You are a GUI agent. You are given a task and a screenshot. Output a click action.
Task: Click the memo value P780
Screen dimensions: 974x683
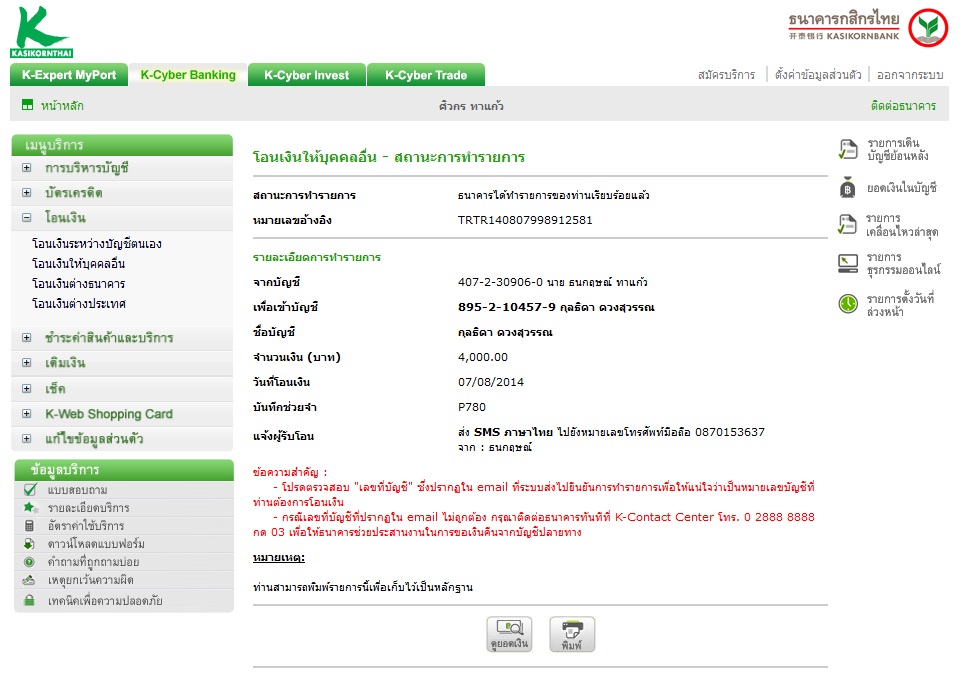pos(472,407)
